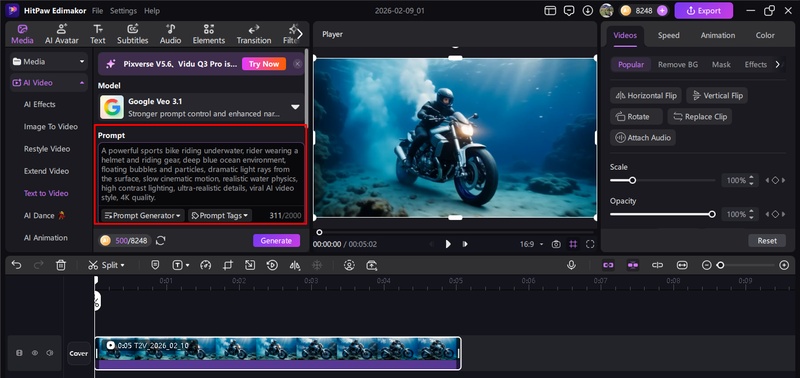Zoom in the timeline with plus icon
Image resolution: width=800 pixels, height=378 pixels.
tap(784, 265)
